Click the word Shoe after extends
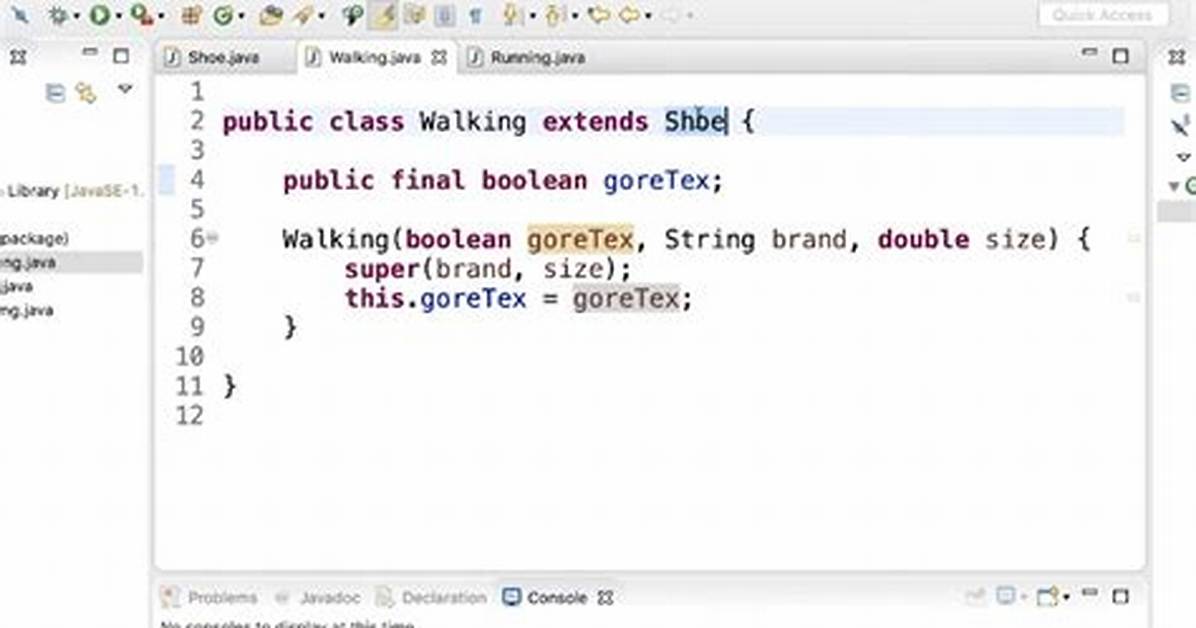Screen dimensions: 1196x628 pyautogui.click(x=695, y=121)
